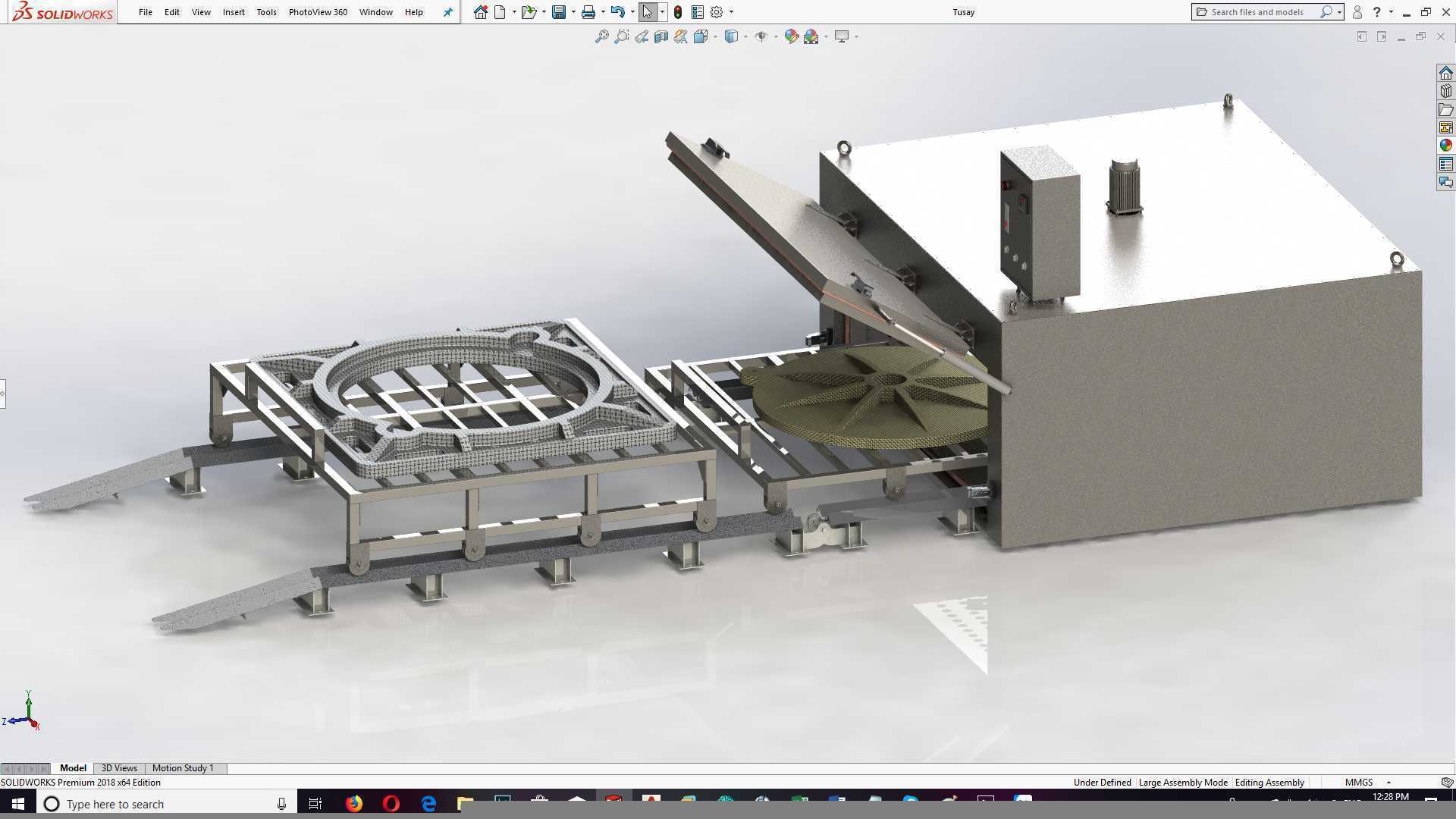1456x819 pixels.
Task: Expand the Help dropdown arrow beside question mark
Action: (x=1391, y=12)
